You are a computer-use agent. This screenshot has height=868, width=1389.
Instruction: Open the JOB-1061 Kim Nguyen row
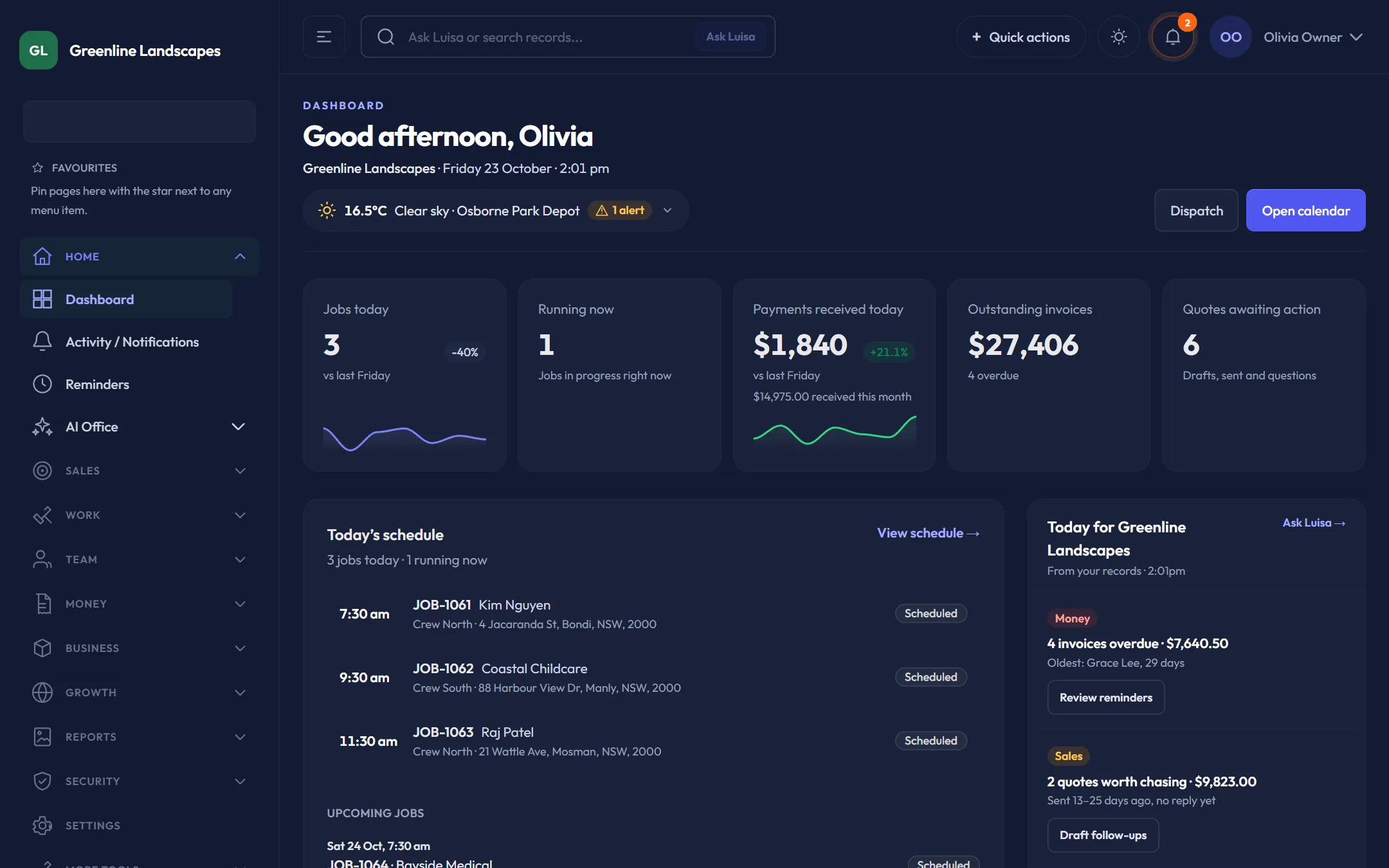[653, 613]
